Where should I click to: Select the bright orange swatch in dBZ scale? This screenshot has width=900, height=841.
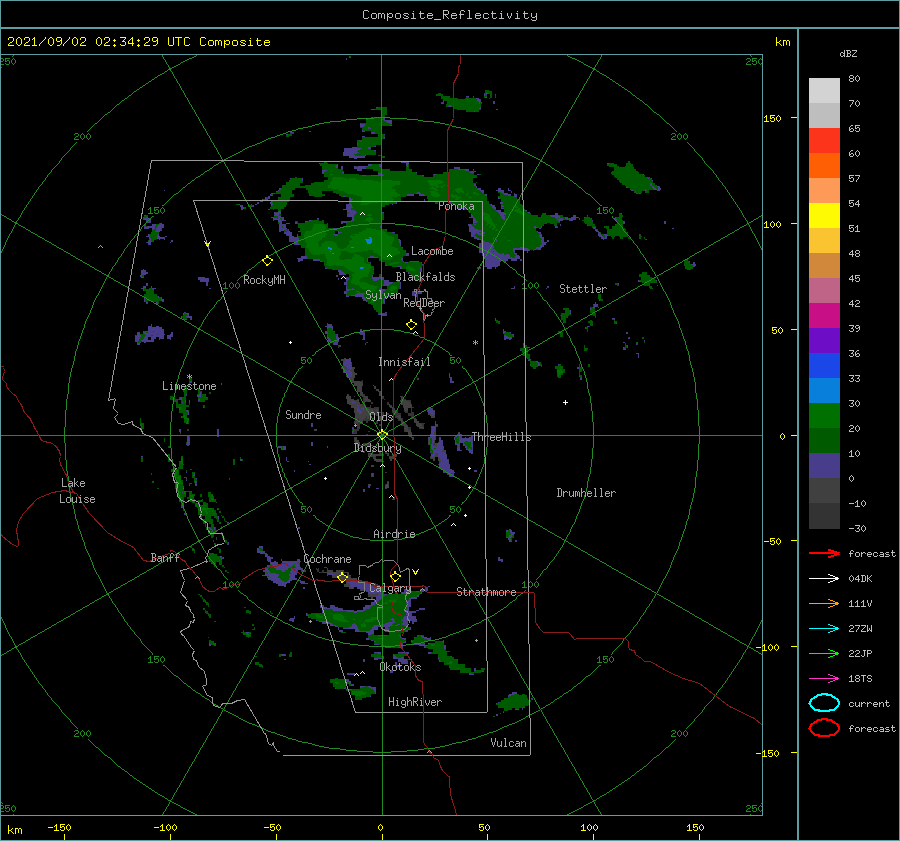tap(824, 166)
